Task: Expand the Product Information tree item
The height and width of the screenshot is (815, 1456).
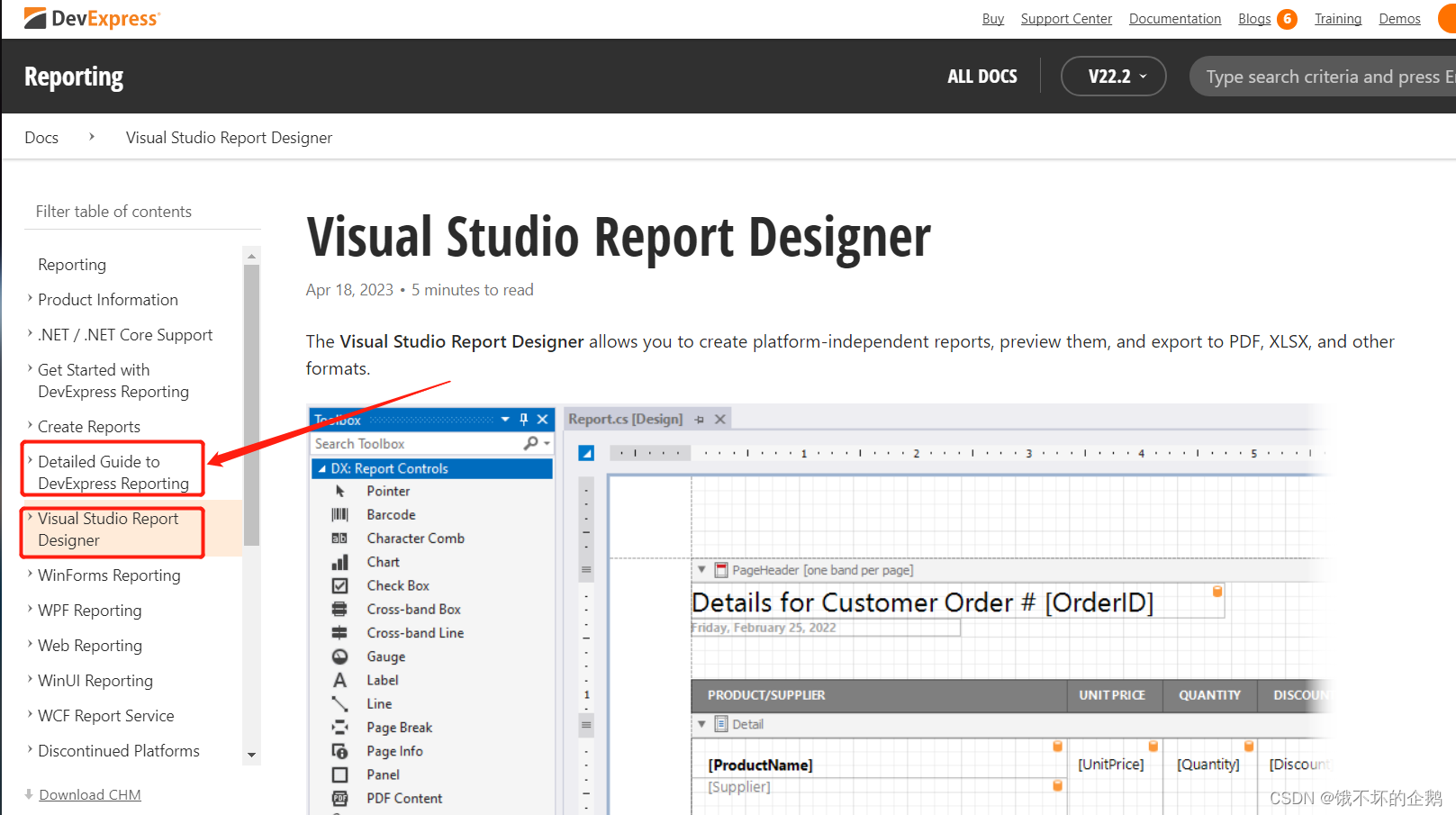Action: pos(30,298)
